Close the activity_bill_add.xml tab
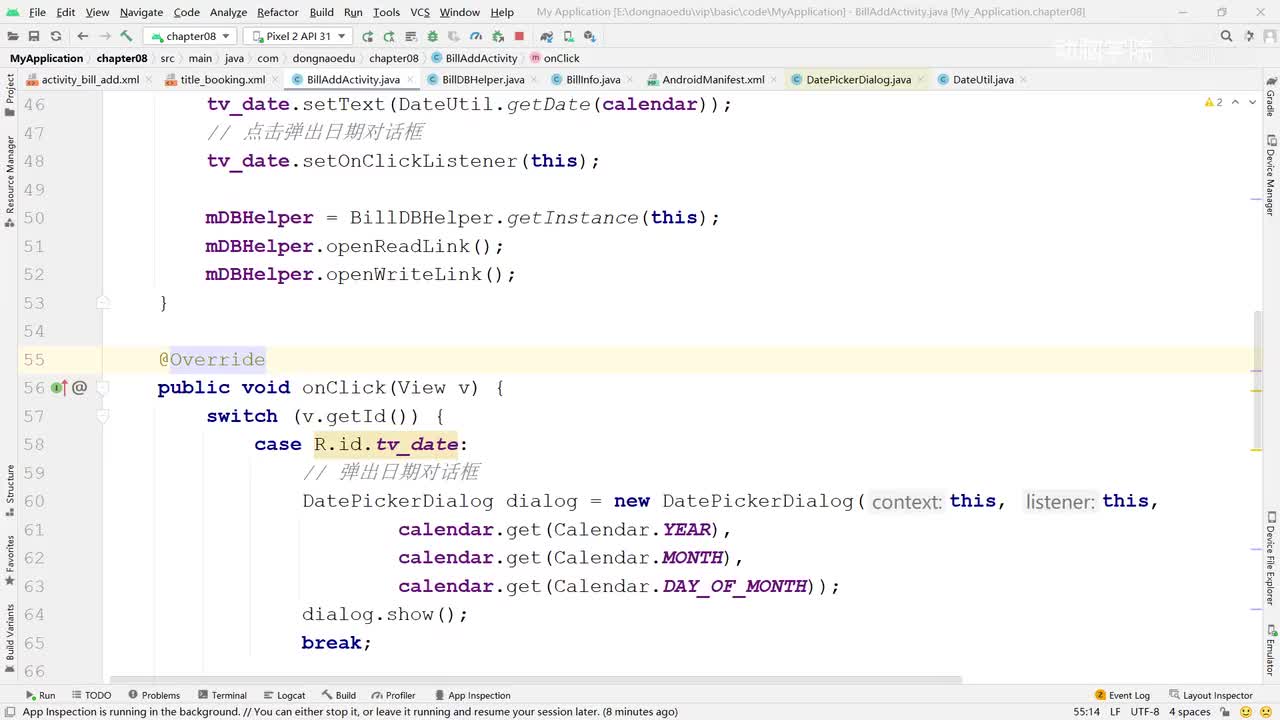1280x720 pixels. [149, 80]
